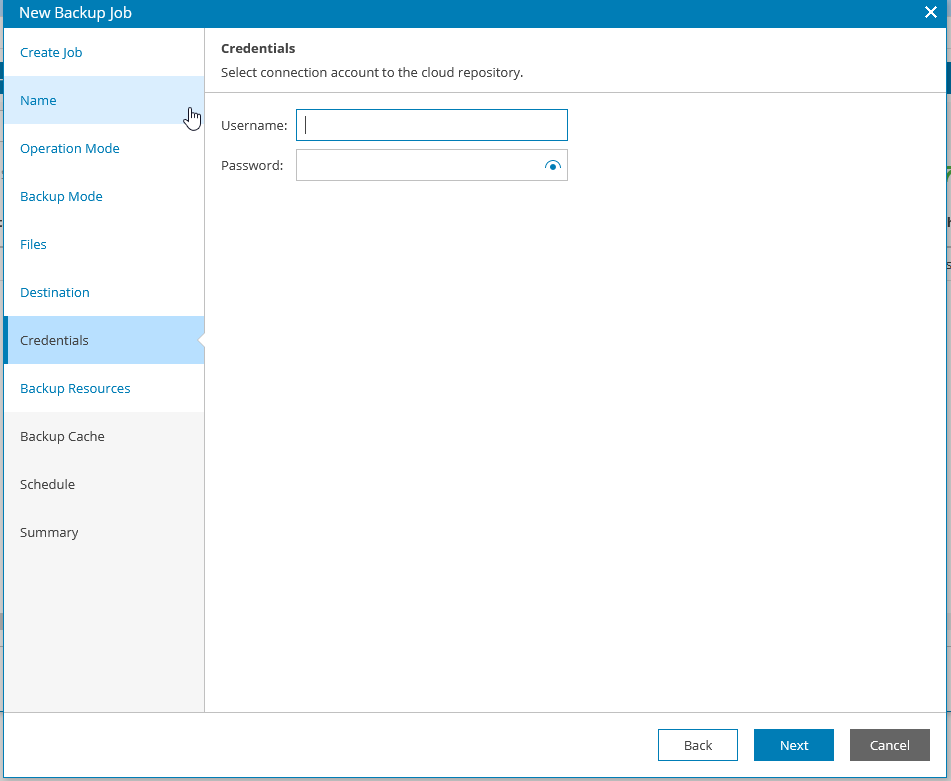The height and width of the screenshot is (781, 951).
Task: Go to the Summary step
Action: click(49, 532)
